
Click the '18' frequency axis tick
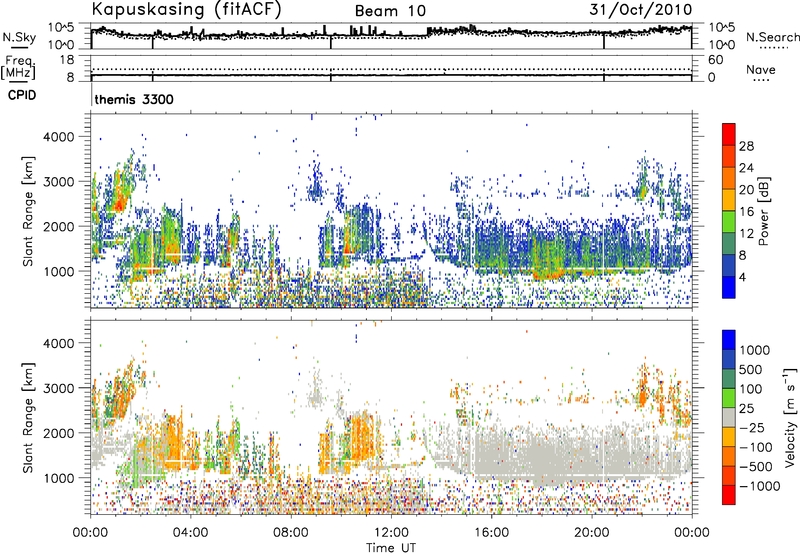coord(67,60)
